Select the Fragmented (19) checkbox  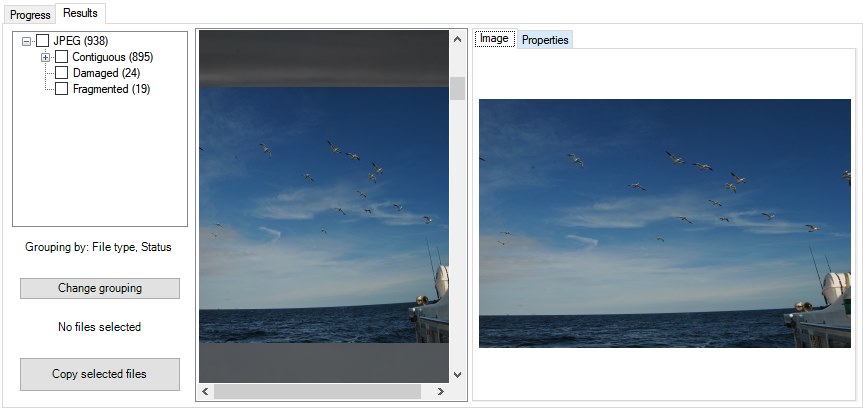coord(61,89)
